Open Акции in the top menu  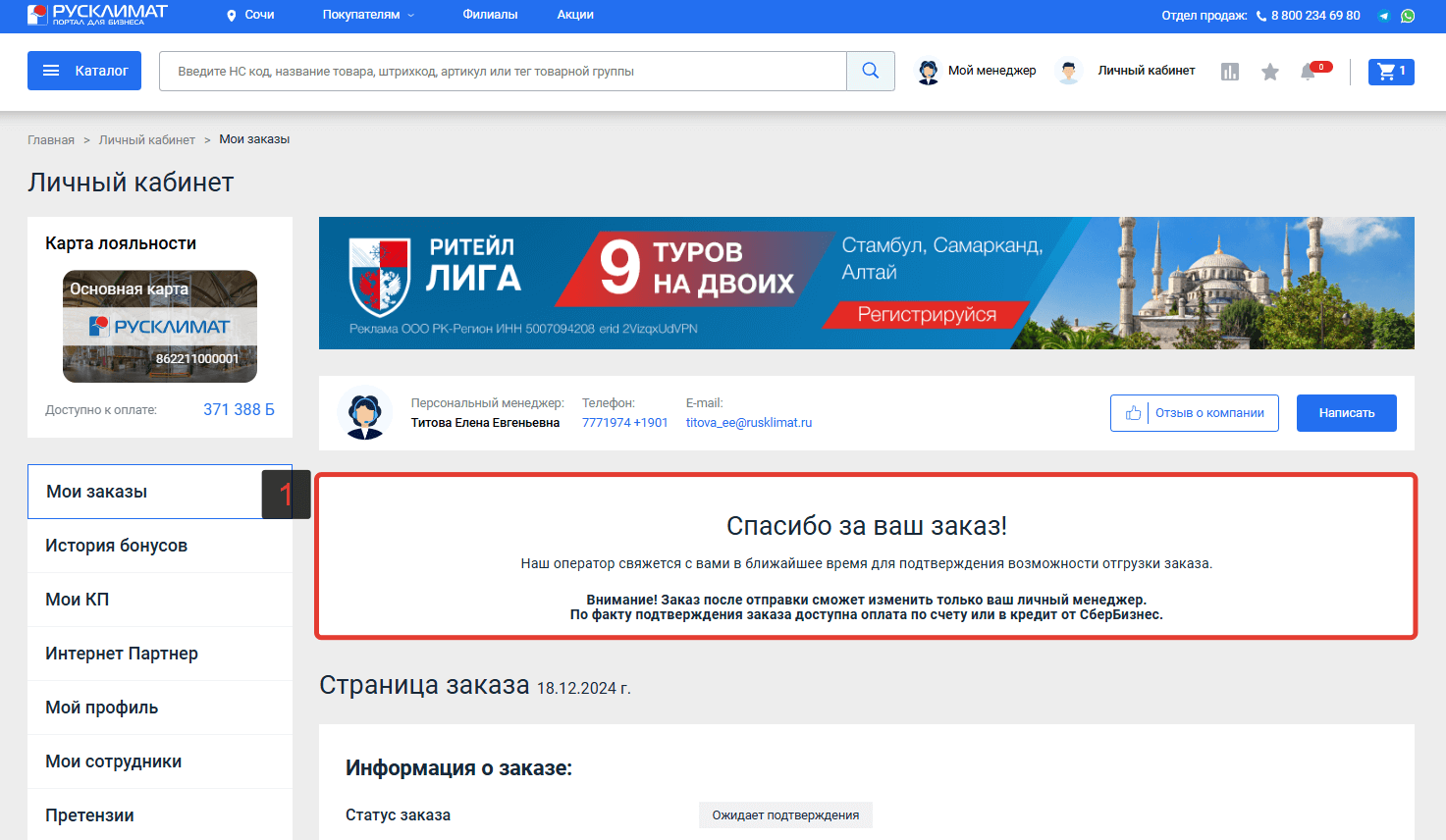(x=575, y=15)
